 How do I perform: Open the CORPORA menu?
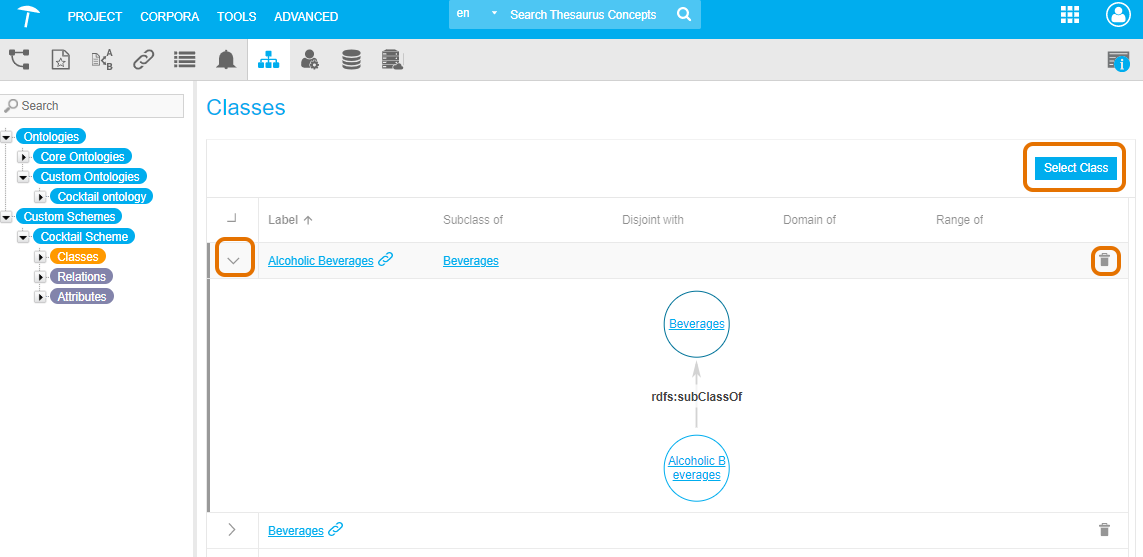click(169, 16)
